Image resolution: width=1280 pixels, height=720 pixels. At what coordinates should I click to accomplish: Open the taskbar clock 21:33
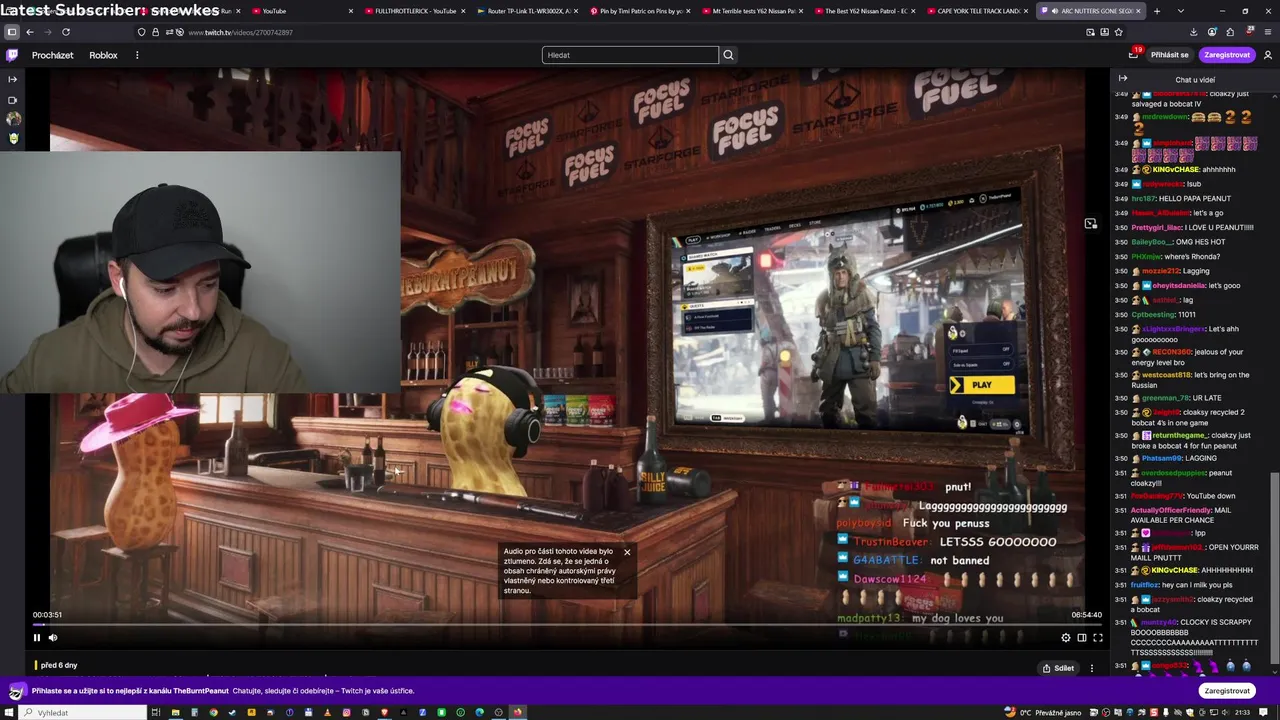click(1242, 712)
